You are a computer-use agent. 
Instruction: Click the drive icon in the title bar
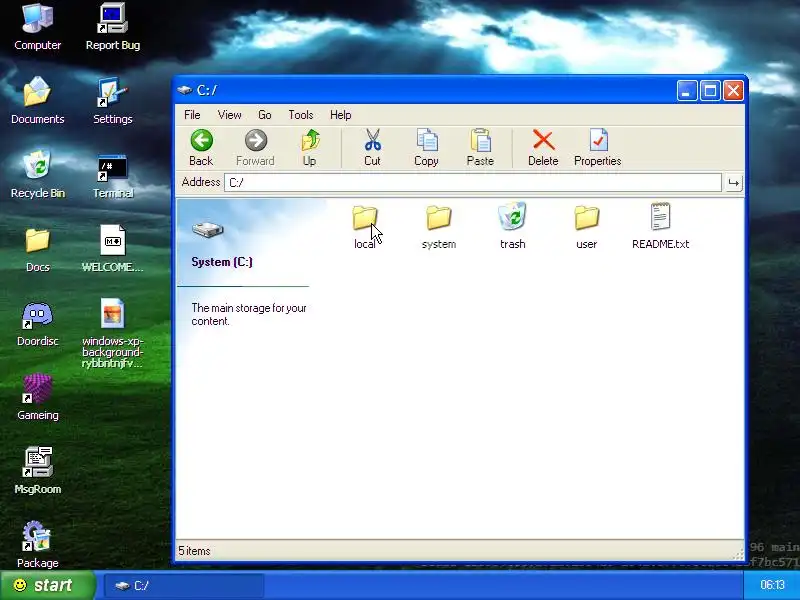click(185, 90)
